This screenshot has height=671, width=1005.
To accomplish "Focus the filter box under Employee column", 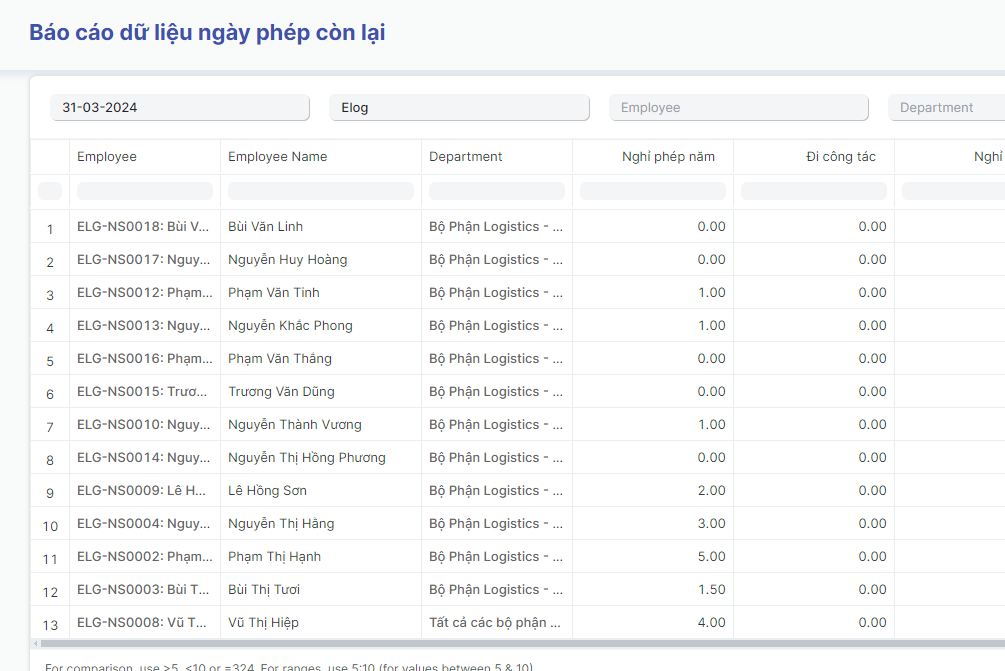I will coord(145,191).
